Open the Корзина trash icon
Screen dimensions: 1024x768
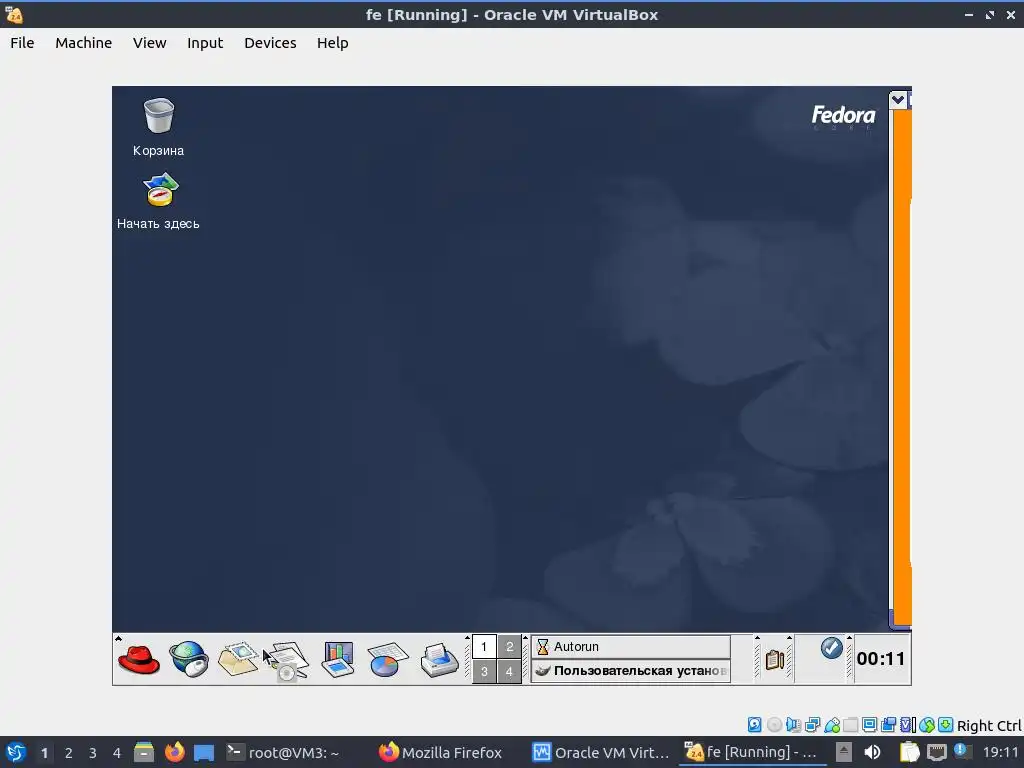pyautogui.click(x=159, y=116)
